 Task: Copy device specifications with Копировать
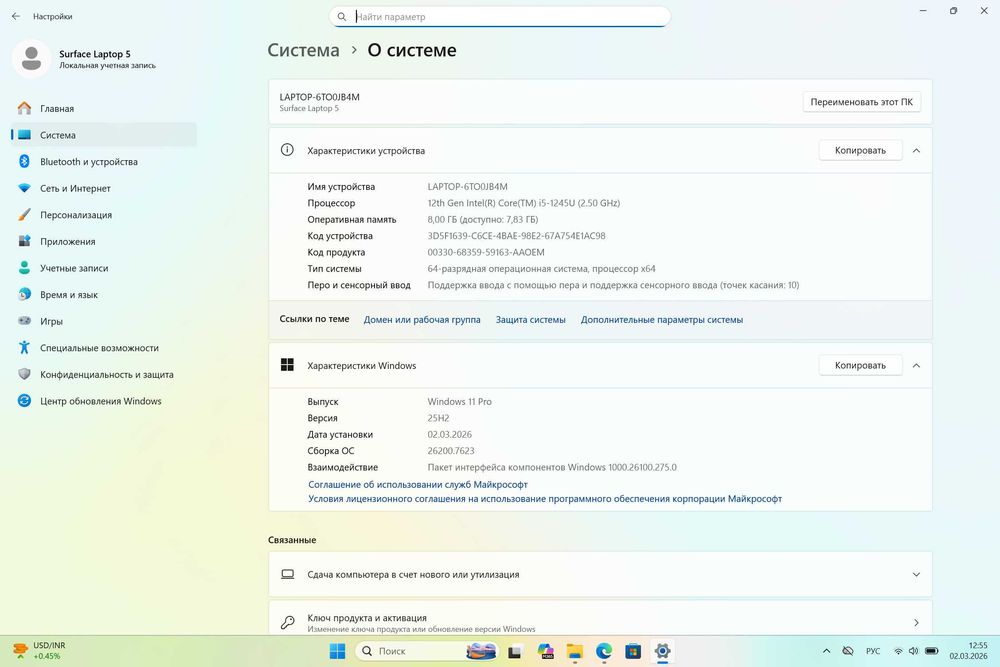point(860,150)
